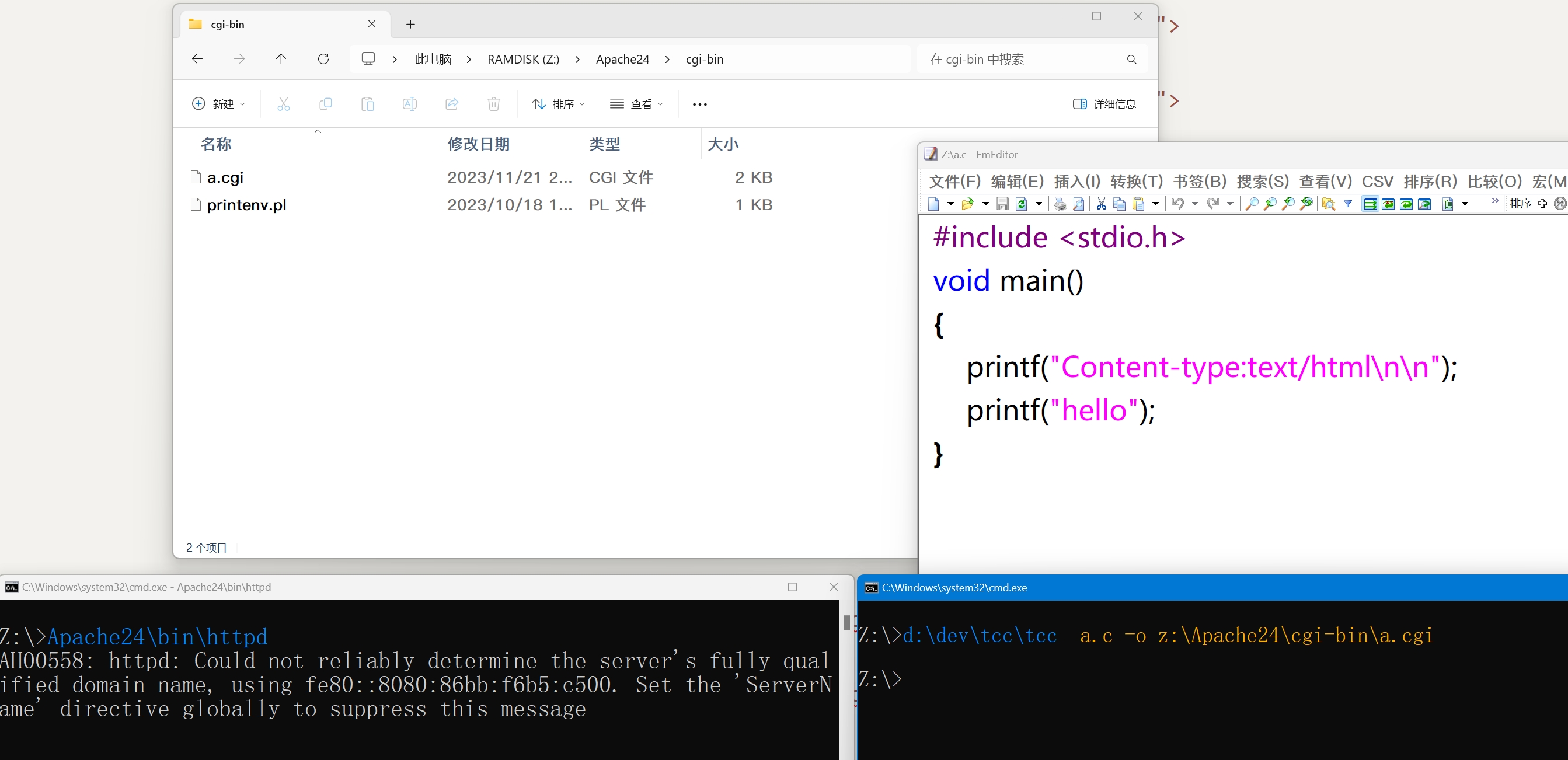Open the 搜索(S) menu in EmEditor
The image size is (1568, 760).
1263,182
